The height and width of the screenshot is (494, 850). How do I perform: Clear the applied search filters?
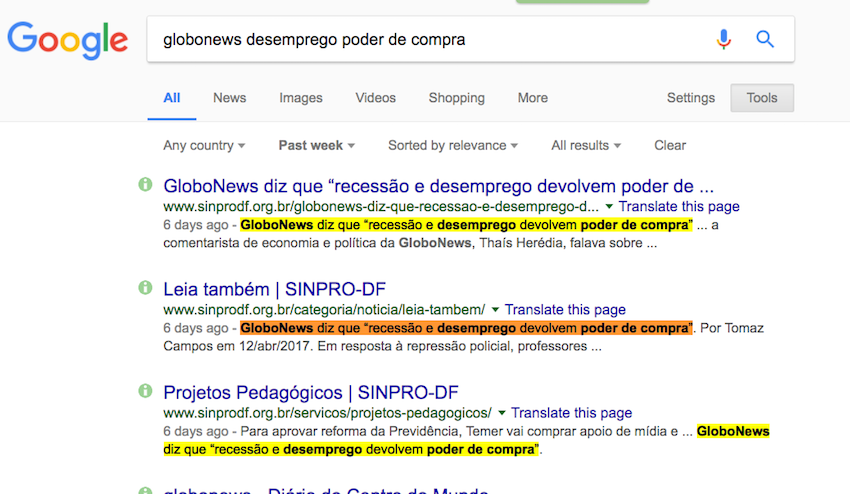(x=670, y=145)
